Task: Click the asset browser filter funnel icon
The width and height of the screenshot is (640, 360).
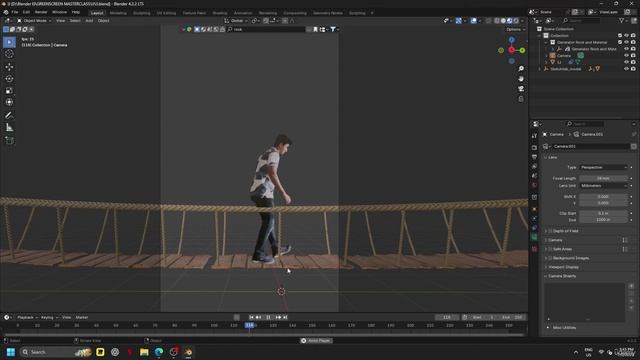Action: [333, 29]
